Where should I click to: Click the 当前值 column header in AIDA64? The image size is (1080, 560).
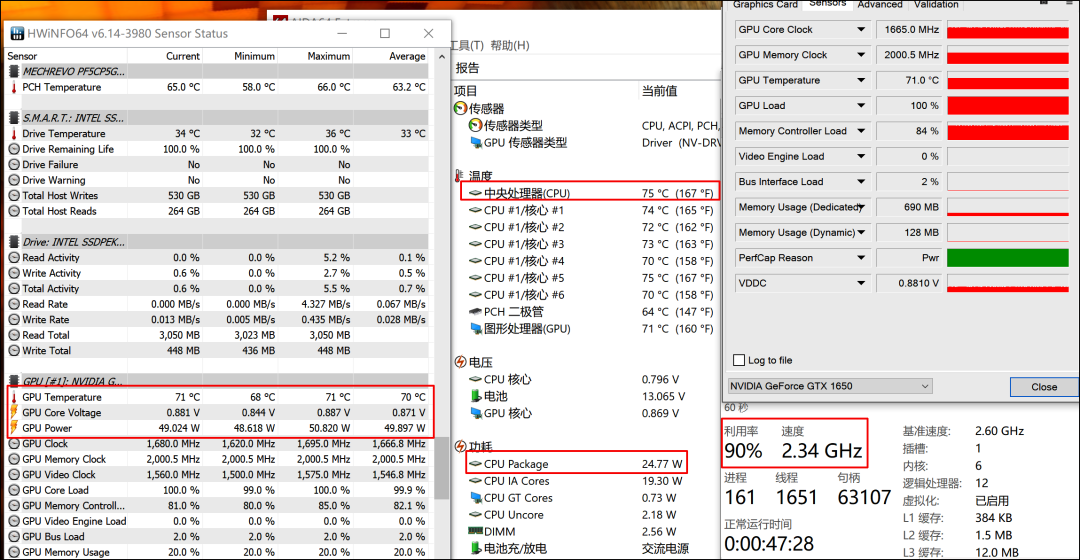coord(660,91)
